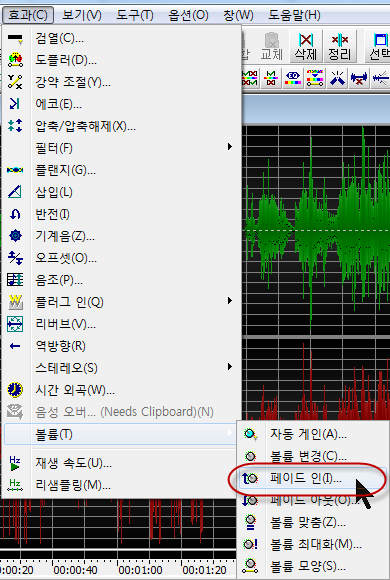Choose 강약 조절(Y)... effect
This screenshot has width=390, height=580.
(122, 82)
